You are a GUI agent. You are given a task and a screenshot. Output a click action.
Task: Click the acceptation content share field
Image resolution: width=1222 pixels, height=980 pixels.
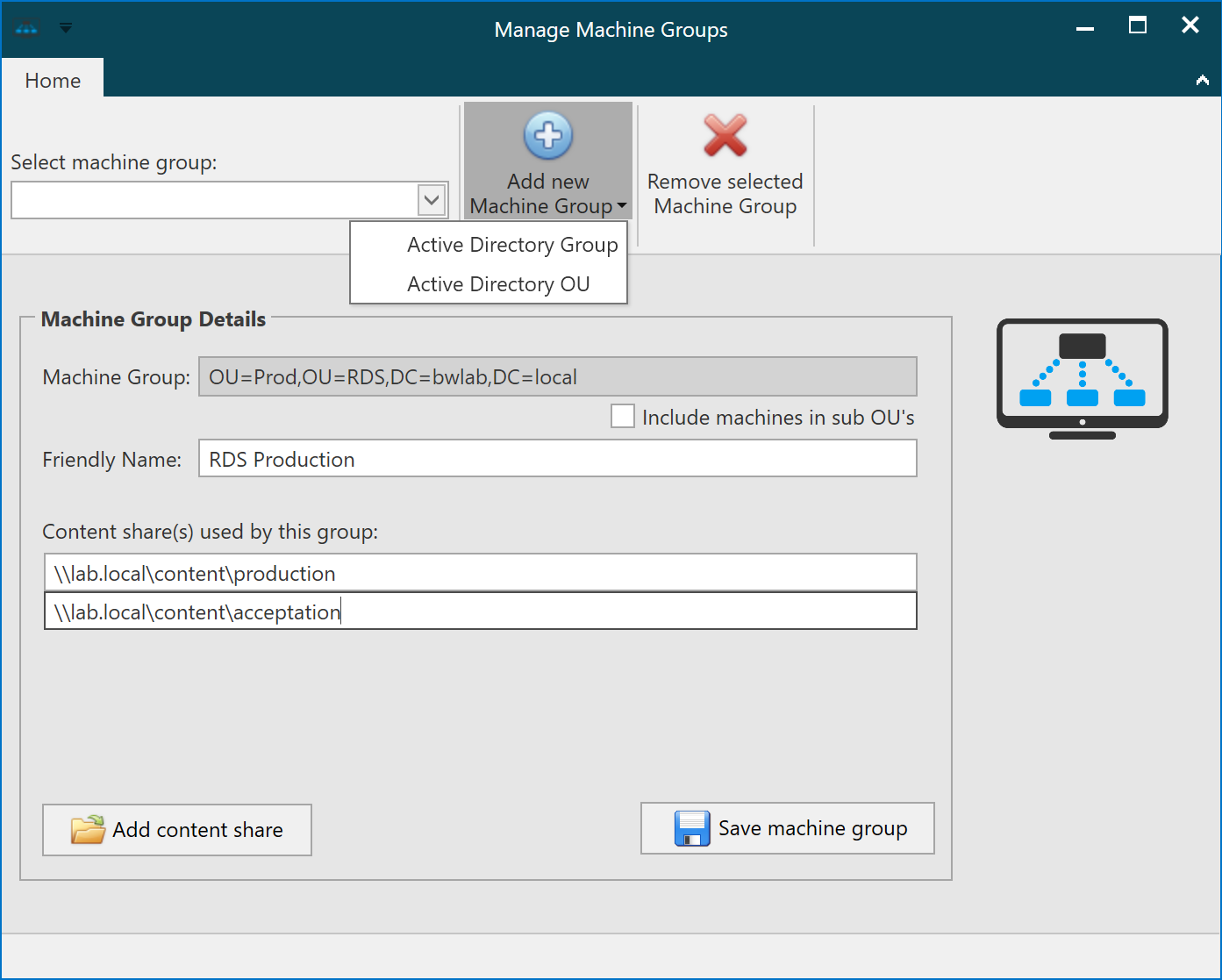480,612
